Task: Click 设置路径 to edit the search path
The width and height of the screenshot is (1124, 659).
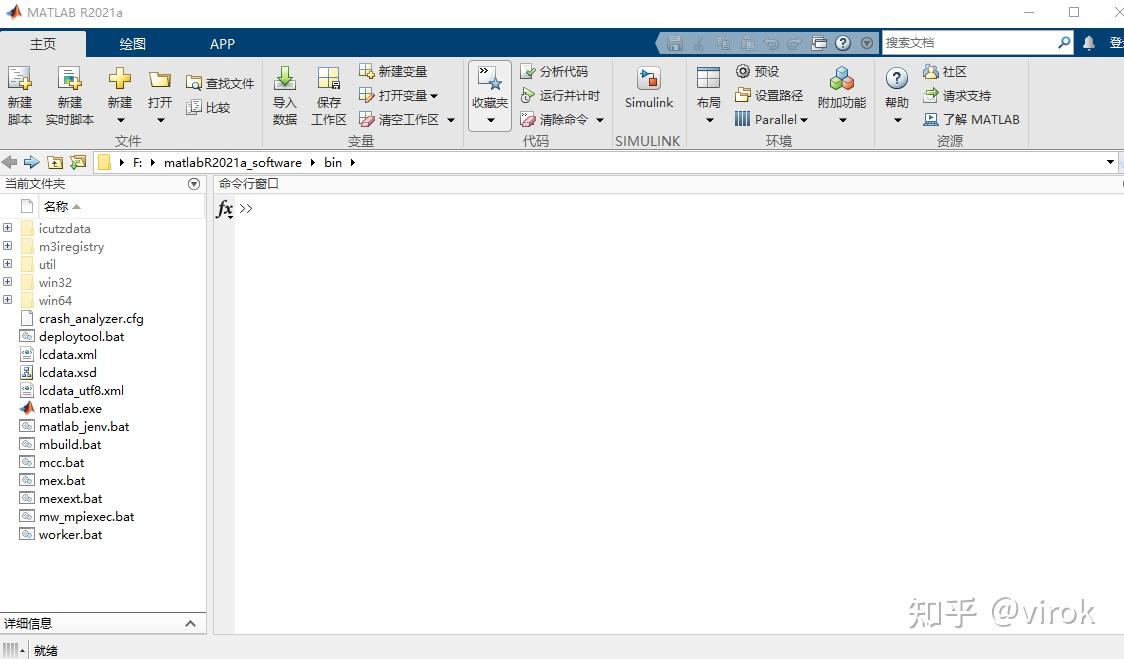Action: click(x=770, y=95)
